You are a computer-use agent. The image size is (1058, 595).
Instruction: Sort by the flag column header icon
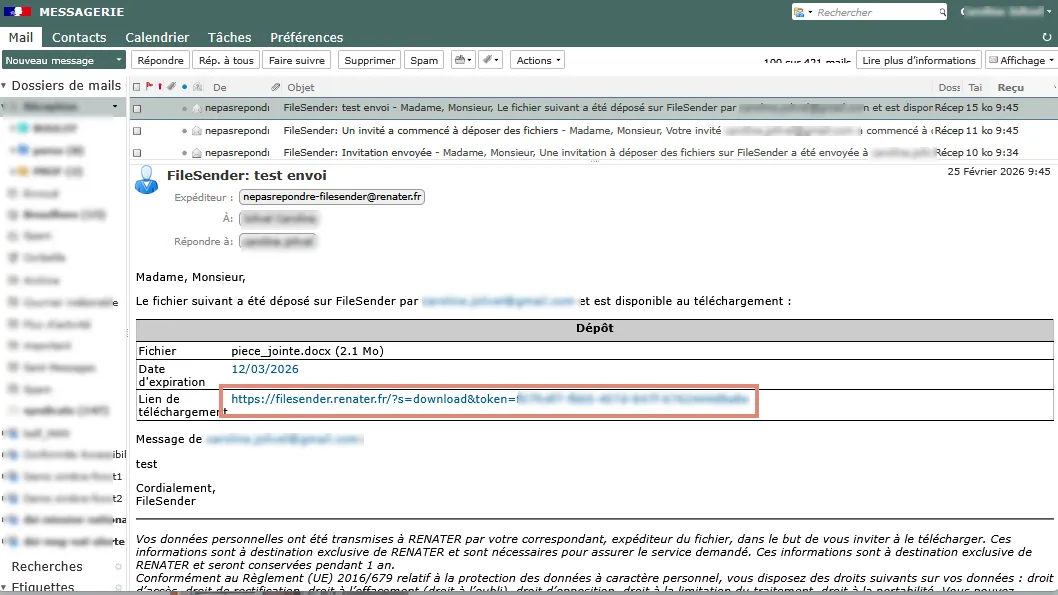point(149,86)
